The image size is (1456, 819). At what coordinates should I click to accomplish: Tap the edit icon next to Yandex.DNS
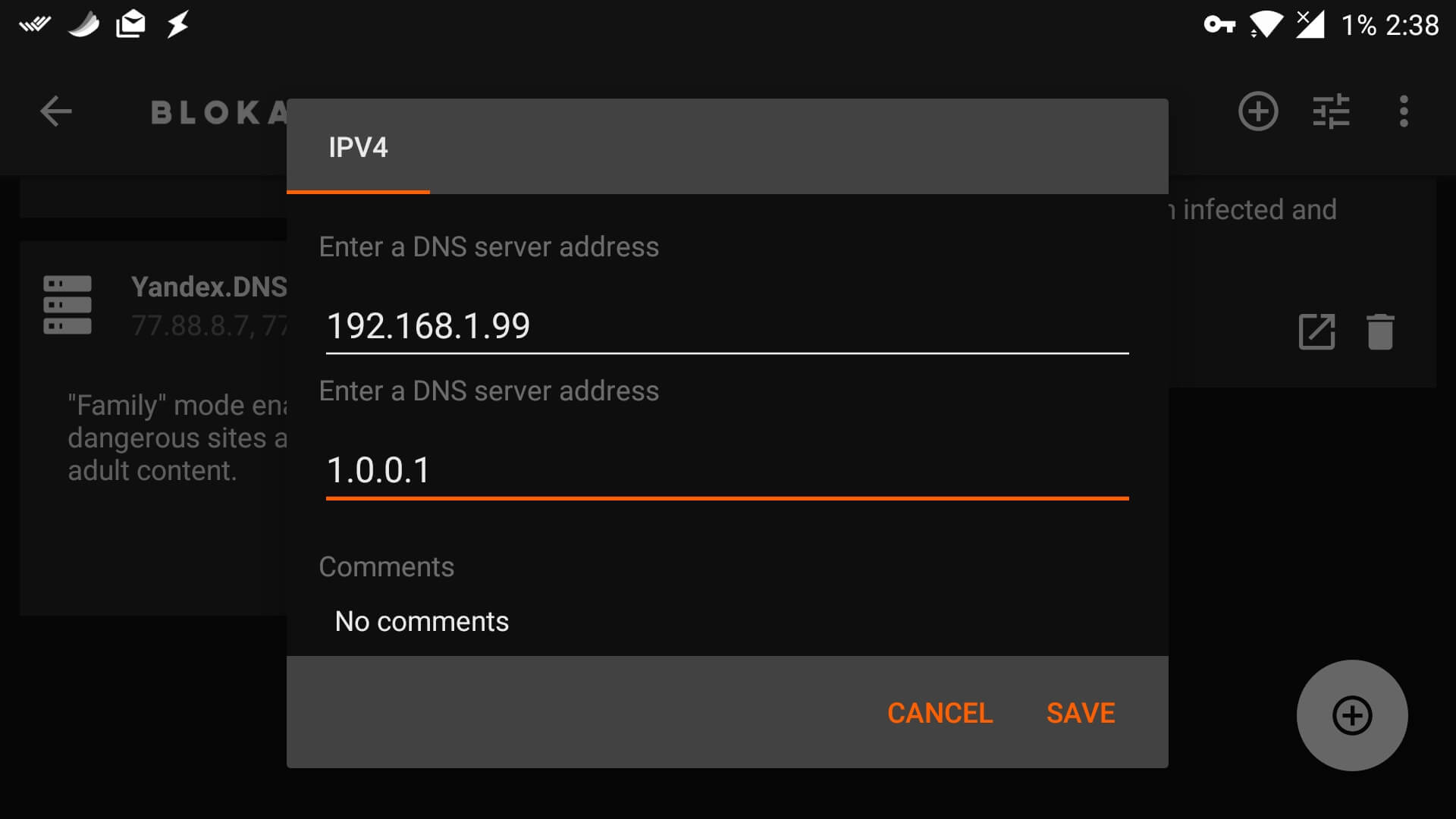pyautogui.click(x=1317, y=331)
